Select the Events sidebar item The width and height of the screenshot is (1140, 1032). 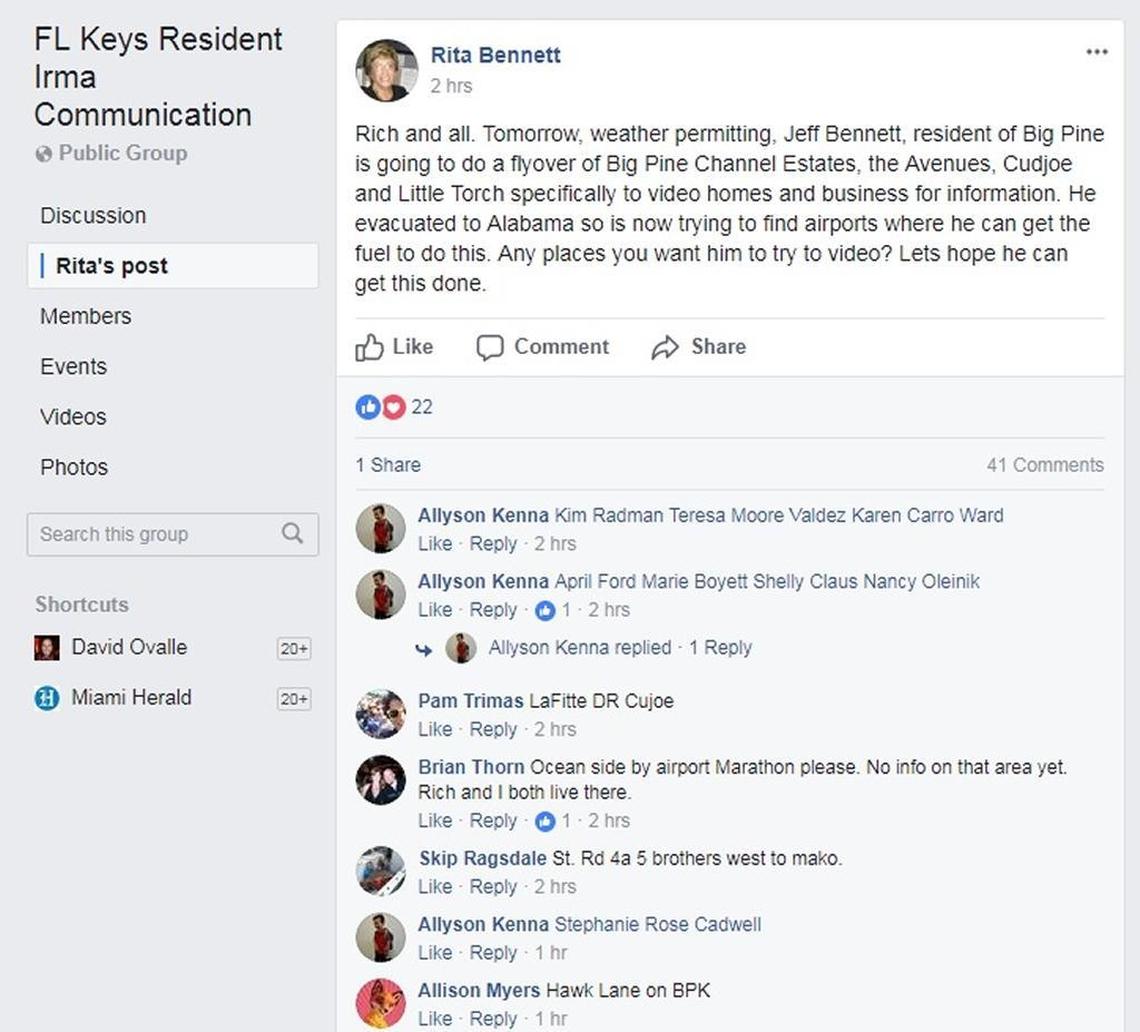(x=73, y=366)
